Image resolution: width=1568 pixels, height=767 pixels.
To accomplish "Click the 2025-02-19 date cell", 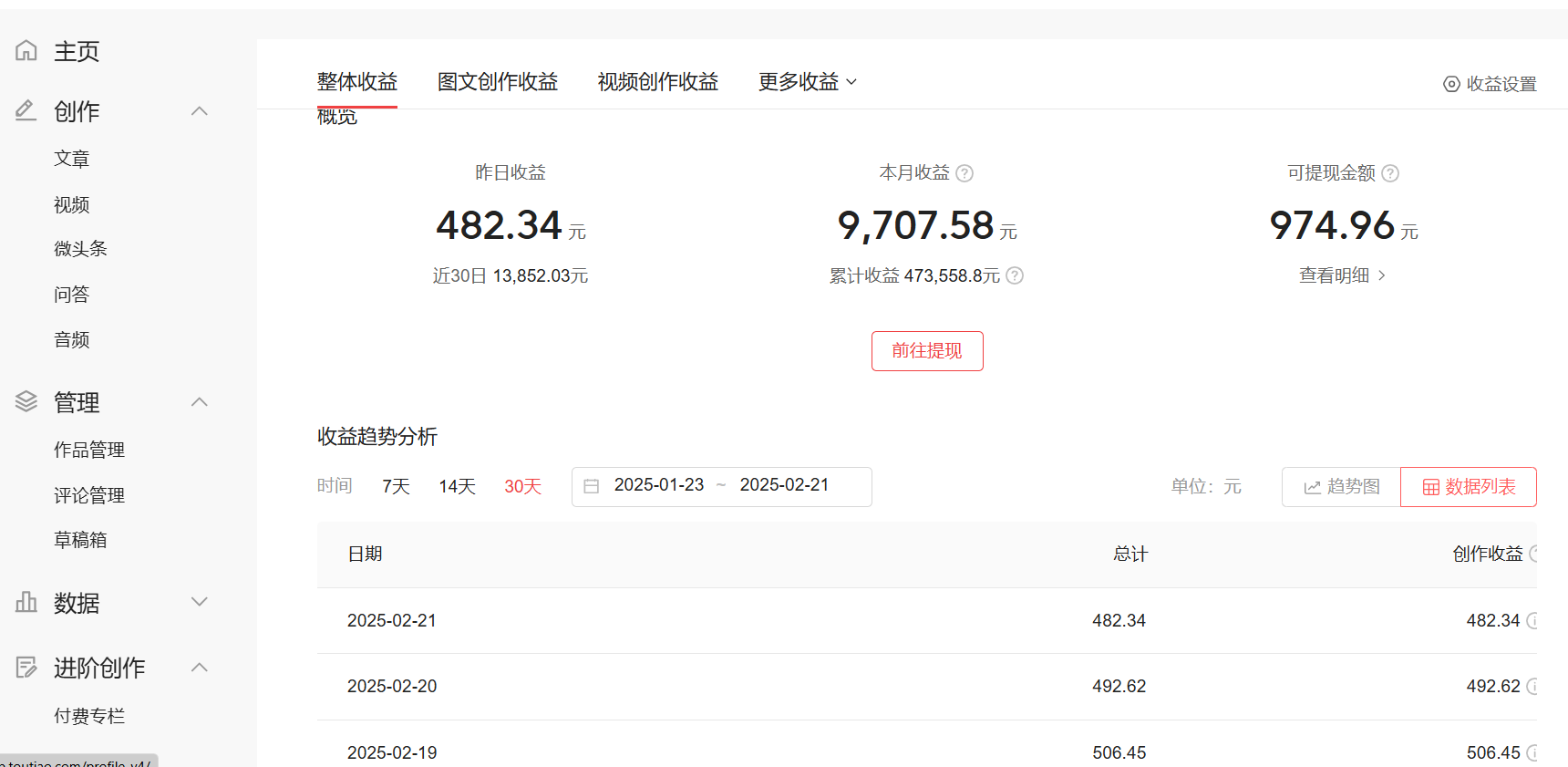I will point(392,752).
